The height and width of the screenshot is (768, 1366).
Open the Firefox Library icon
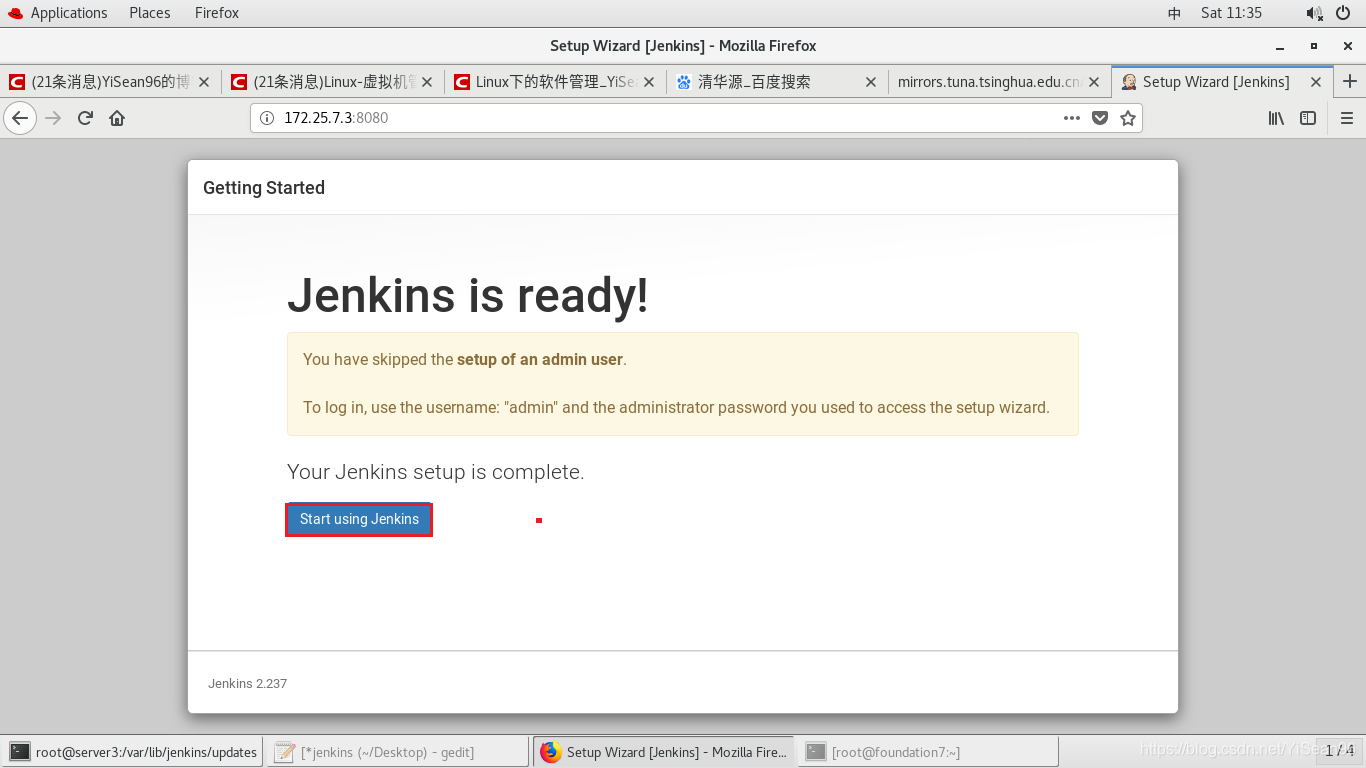click(x=1276, y=118)
